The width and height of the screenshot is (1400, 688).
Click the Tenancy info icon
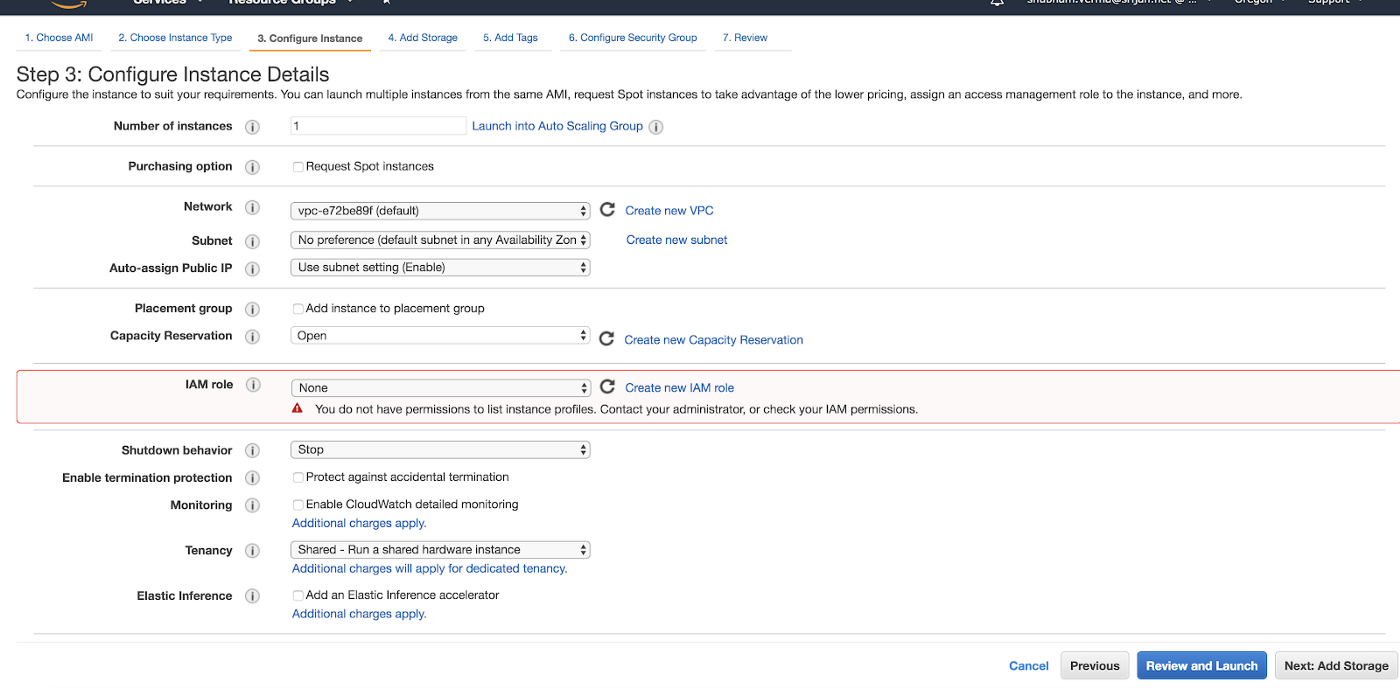pyautogui.click(x=253, y=551)
